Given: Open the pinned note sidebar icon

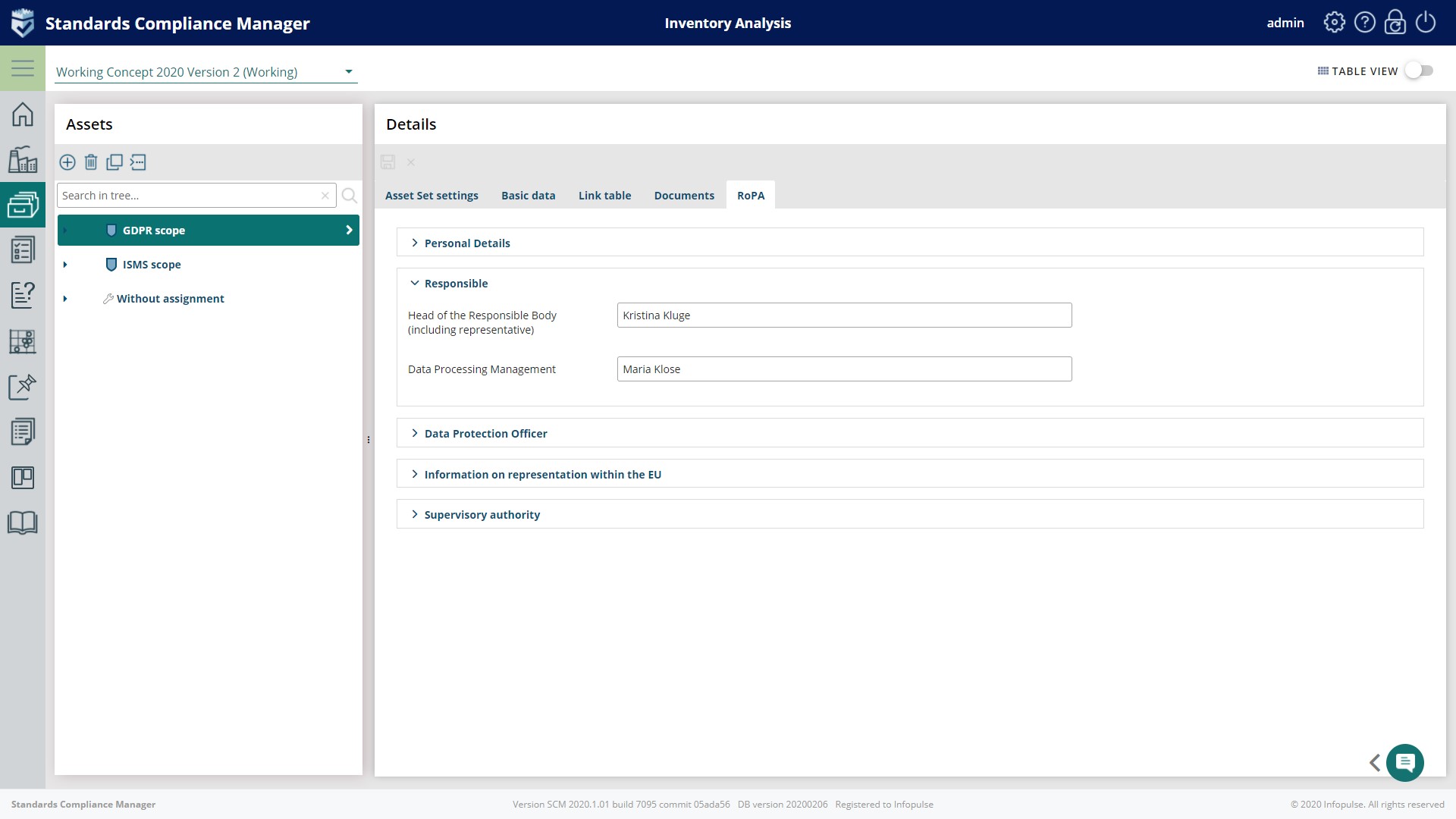Looking at the screenshot, I should point(23,386).
